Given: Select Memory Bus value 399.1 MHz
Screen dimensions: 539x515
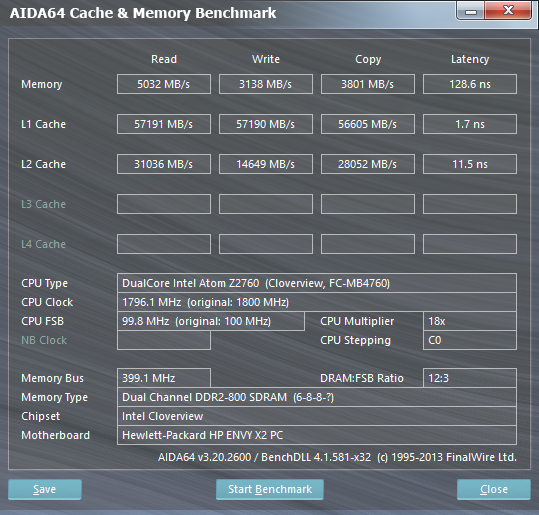Looking at the screenshot, I should click(164, 378).
